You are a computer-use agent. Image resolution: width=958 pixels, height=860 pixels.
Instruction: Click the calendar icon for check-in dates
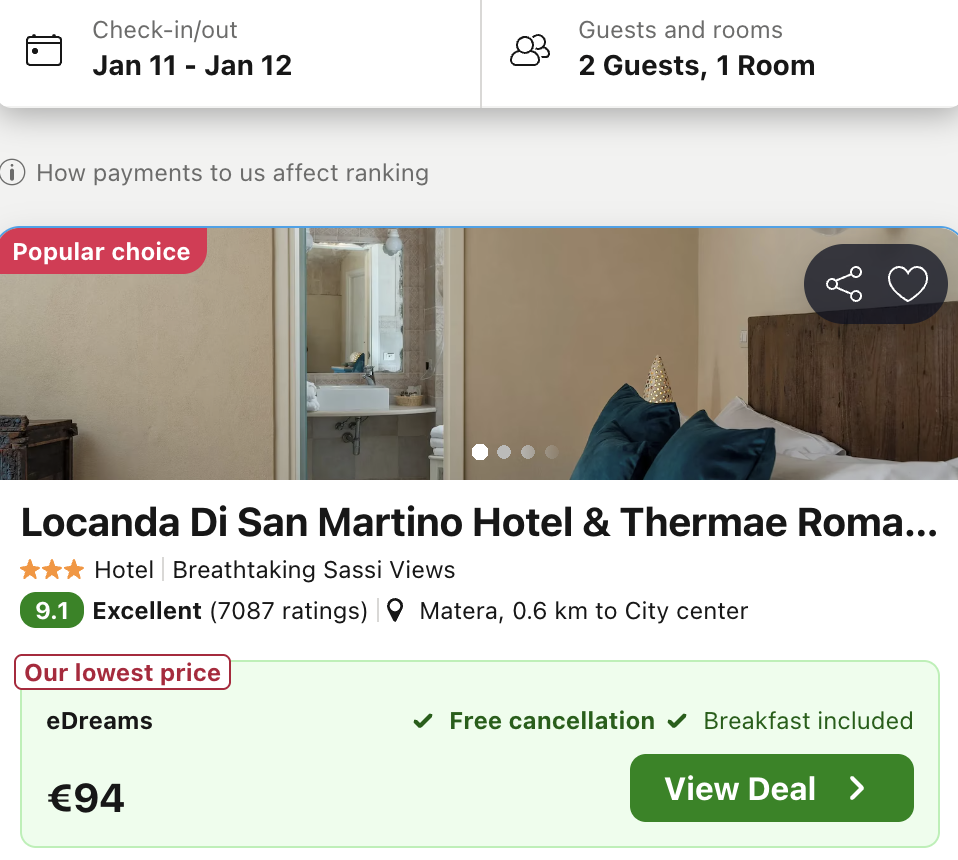[x=43, y=48]
